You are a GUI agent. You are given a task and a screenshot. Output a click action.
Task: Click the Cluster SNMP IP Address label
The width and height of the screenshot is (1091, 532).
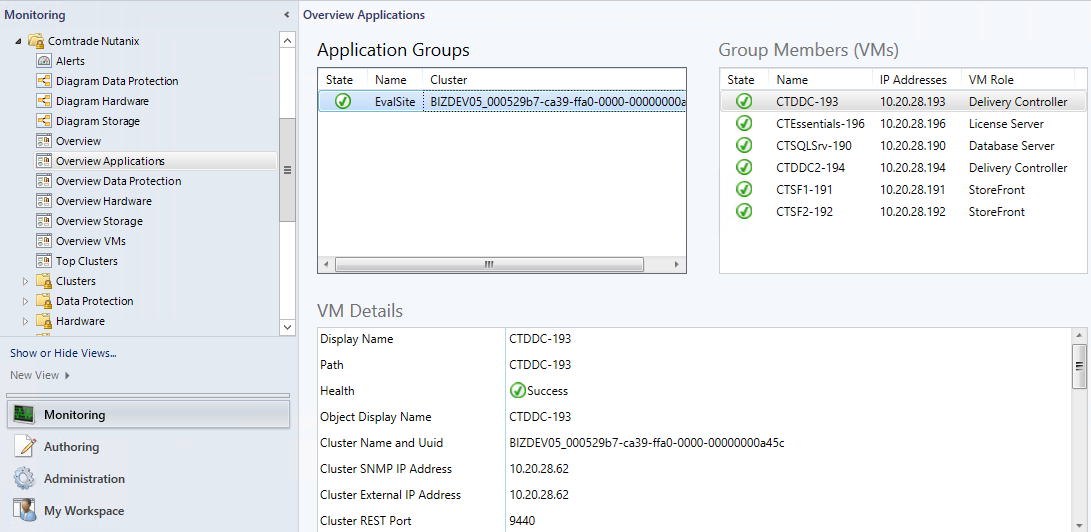click(x=386, y=469)
